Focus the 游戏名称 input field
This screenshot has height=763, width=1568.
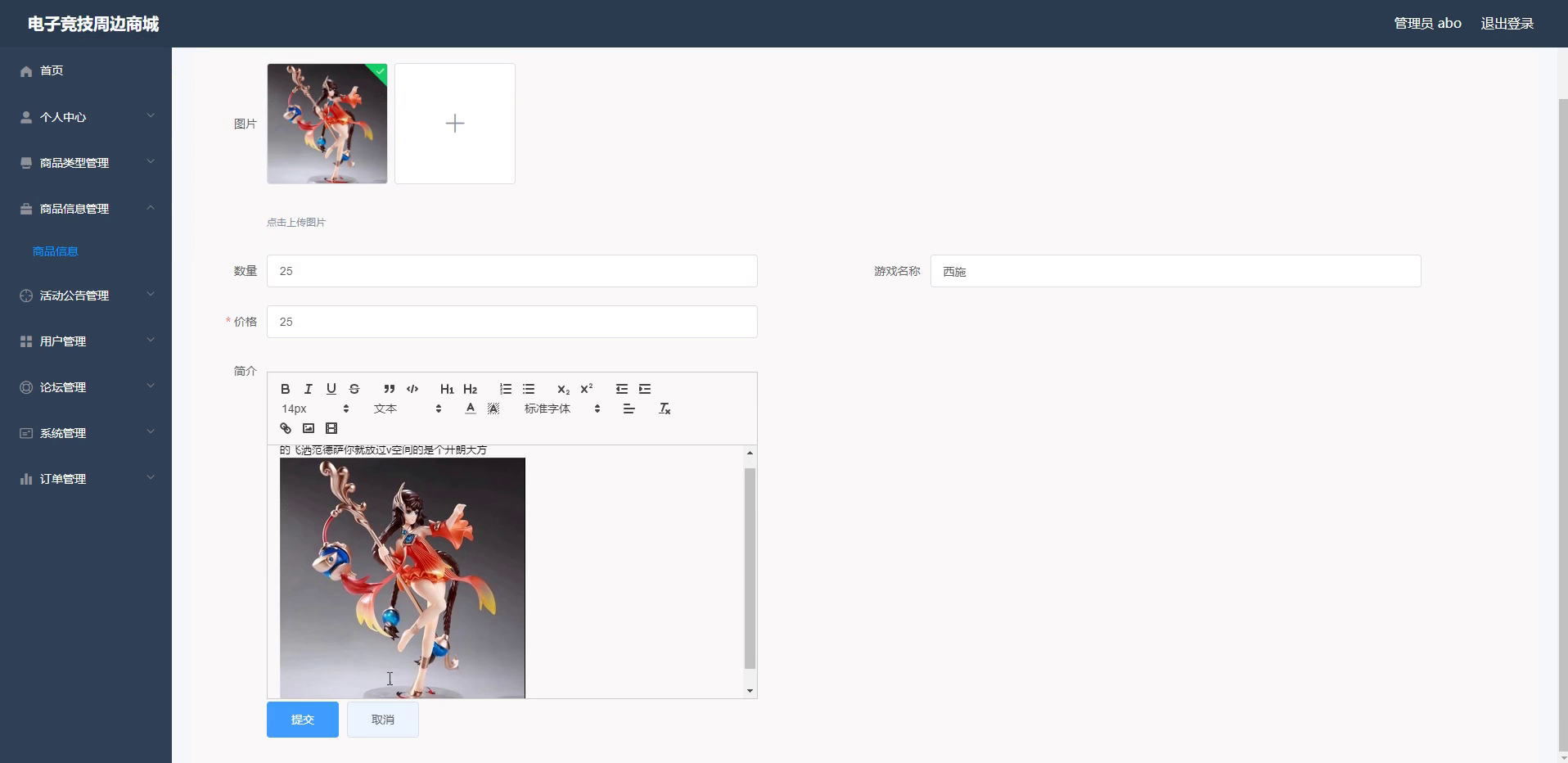tap(1176, 271)
